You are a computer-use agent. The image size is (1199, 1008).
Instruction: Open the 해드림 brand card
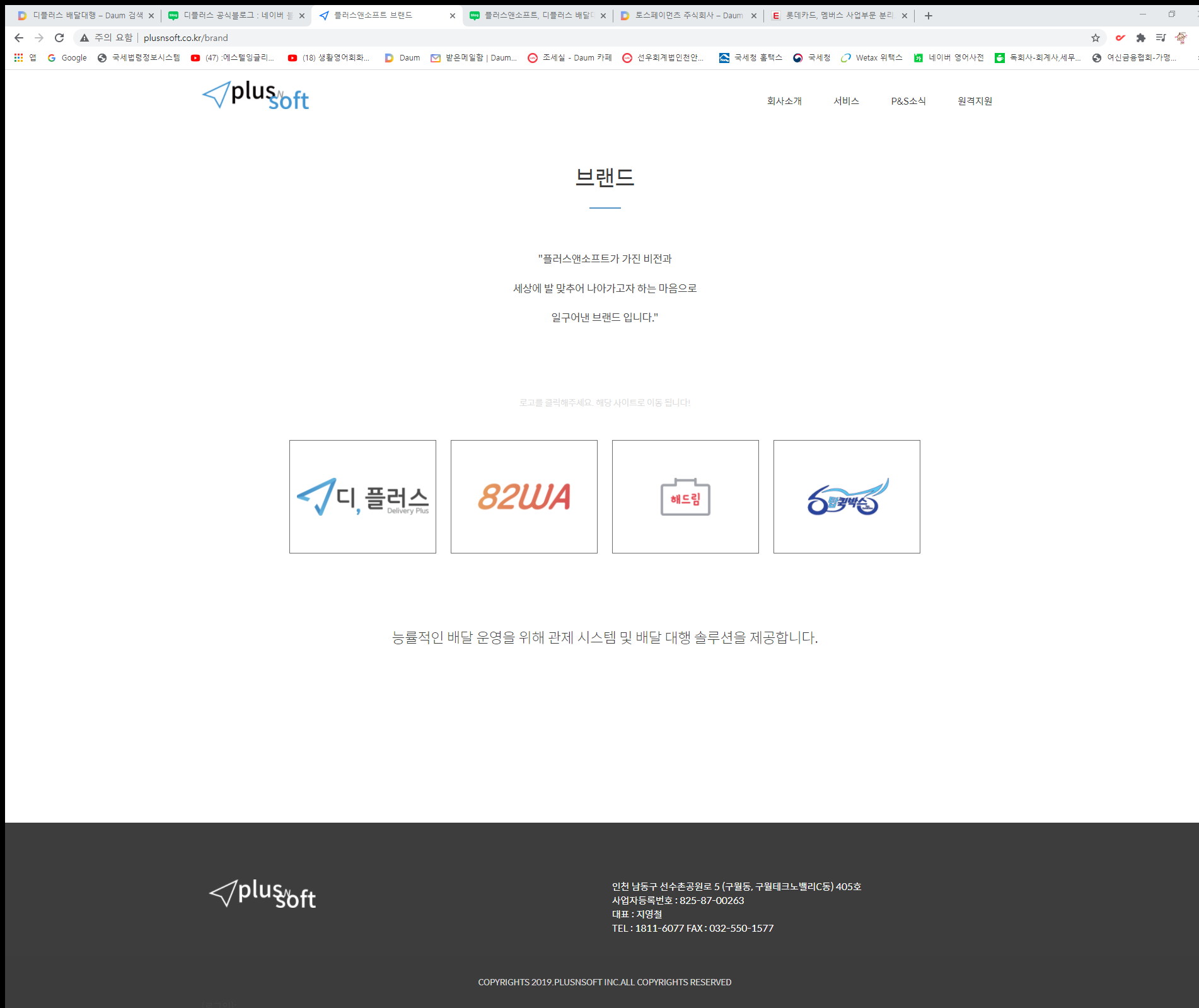[685, 497]
